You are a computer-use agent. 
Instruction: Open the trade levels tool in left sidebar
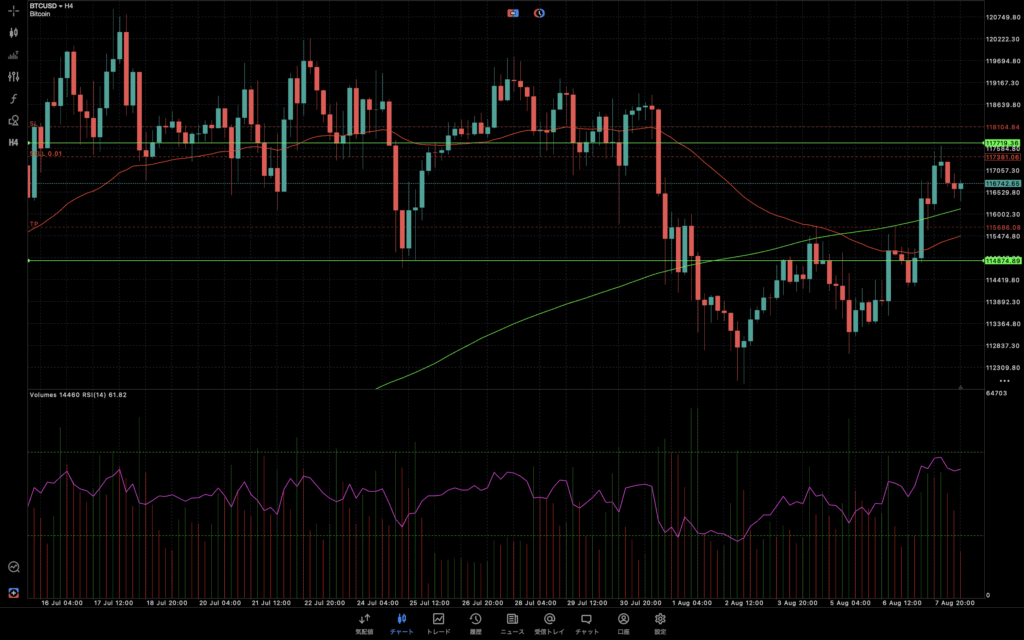(x=14, y=54)
